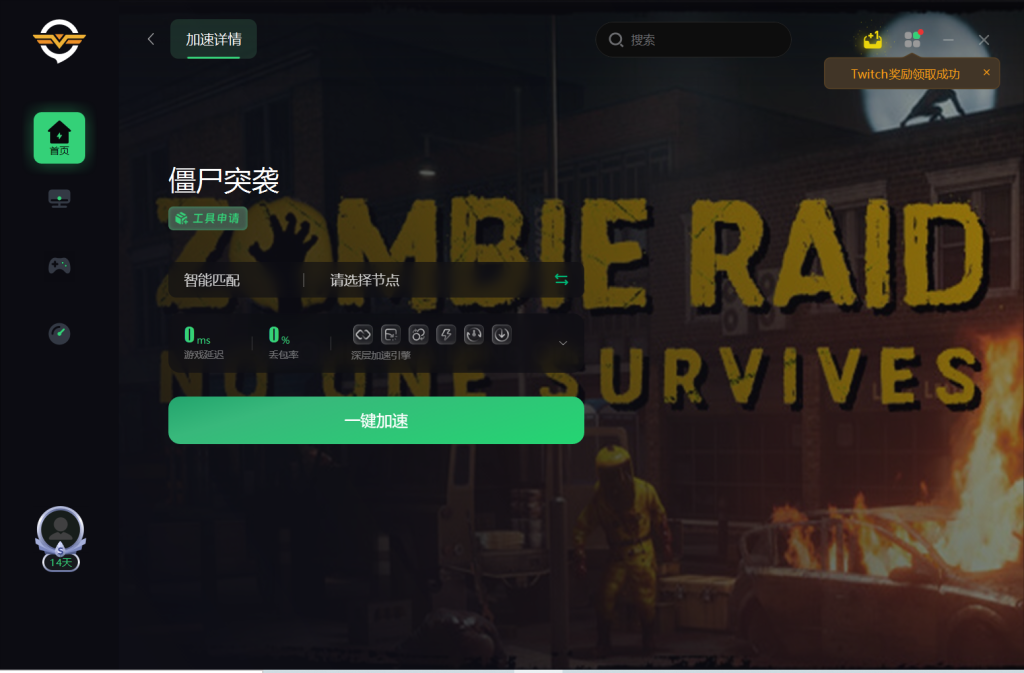Open the speedometer speed test icon
This screenshot has width=1024, height=673.
point(59,334)
